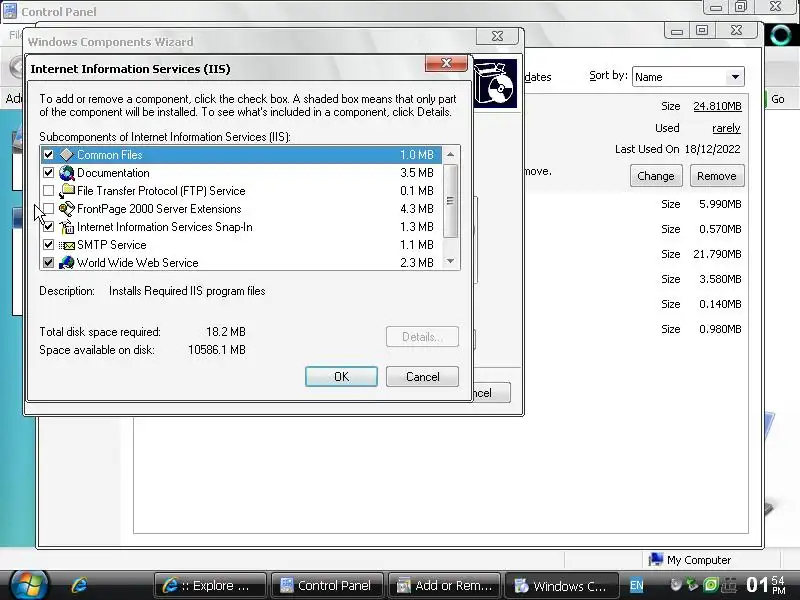Toggle the World Wide Web Service checkbox
The image size is (800, 600).
pos(48,263)
